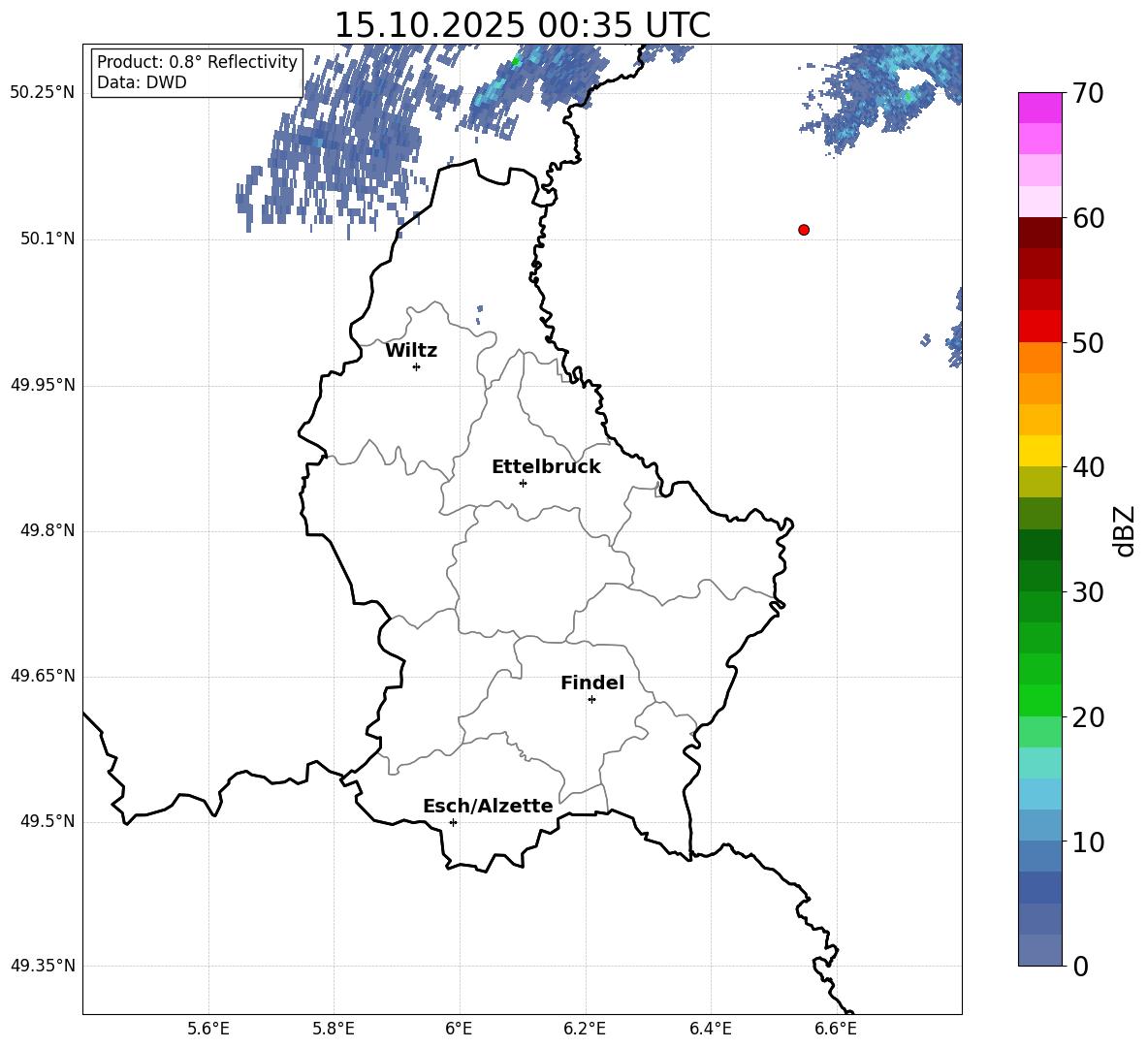Click the 30 colorbar tick label

[x=1088, y=592]
